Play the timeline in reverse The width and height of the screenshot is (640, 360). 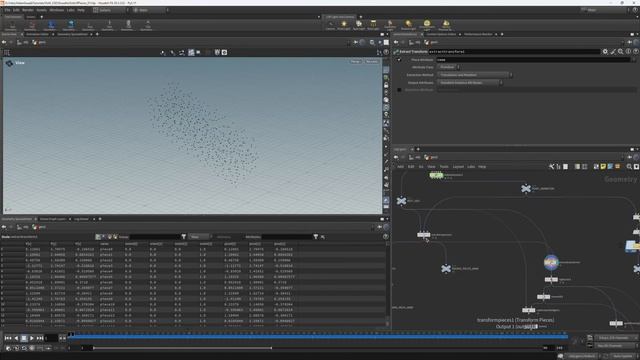[16, 338]
